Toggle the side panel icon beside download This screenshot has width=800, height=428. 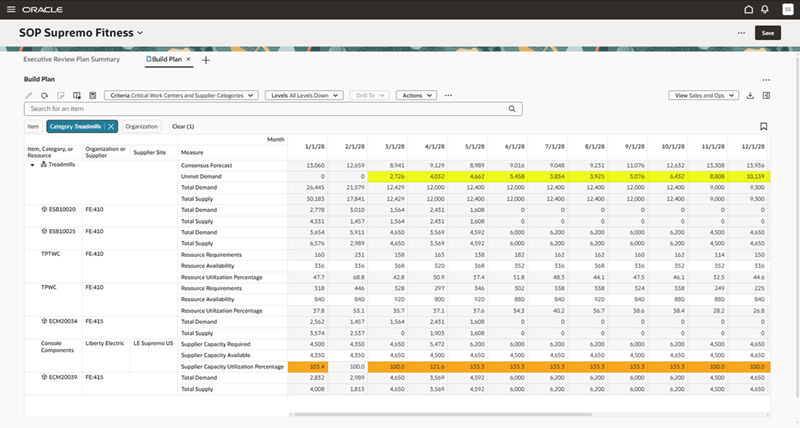click(766, 95)
